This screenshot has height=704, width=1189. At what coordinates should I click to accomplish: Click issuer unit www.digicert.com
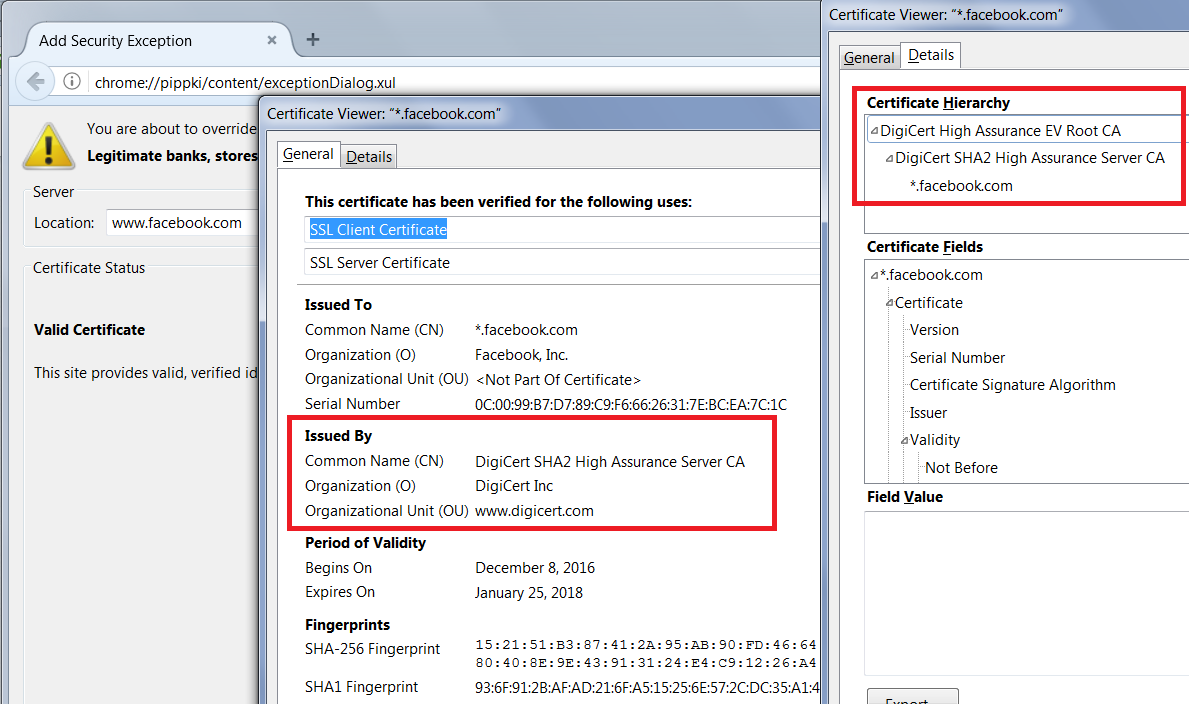point(534,511)
